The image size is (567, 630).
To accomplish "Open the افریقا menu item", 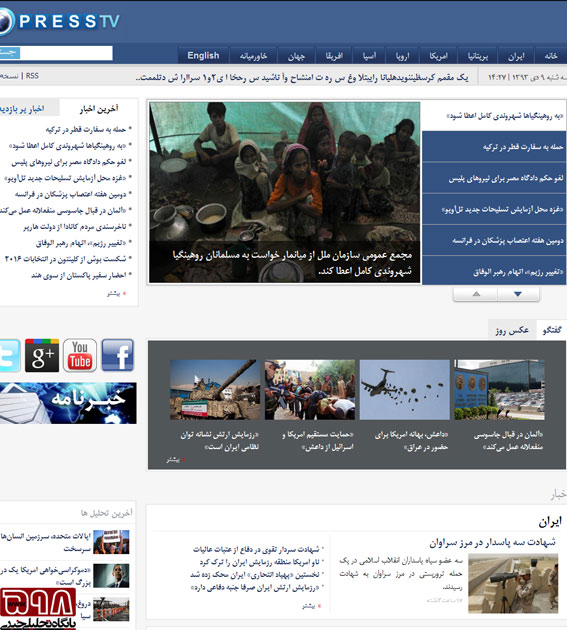I will pos(334,56).
